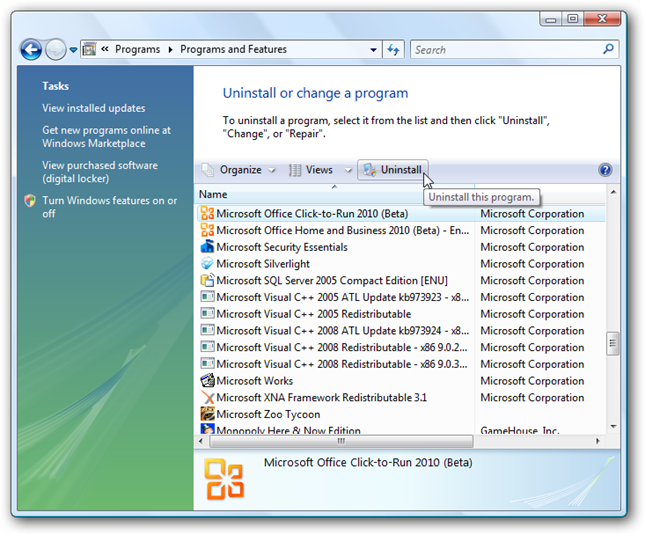
Task: Click the XNA Framework X icon
Action: 207,397
